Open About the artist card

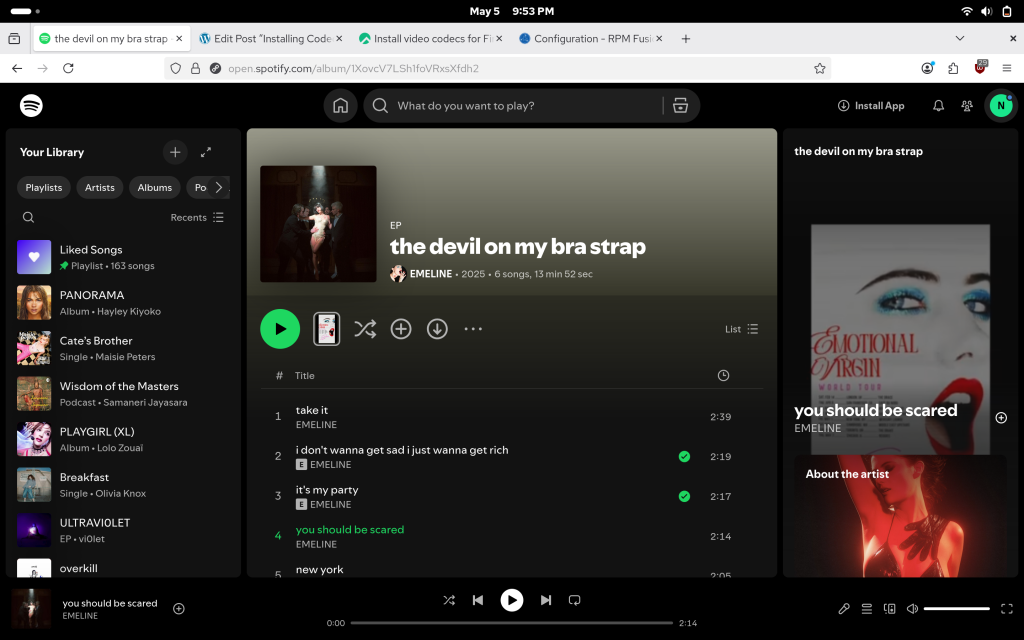[x=900, y=516]
